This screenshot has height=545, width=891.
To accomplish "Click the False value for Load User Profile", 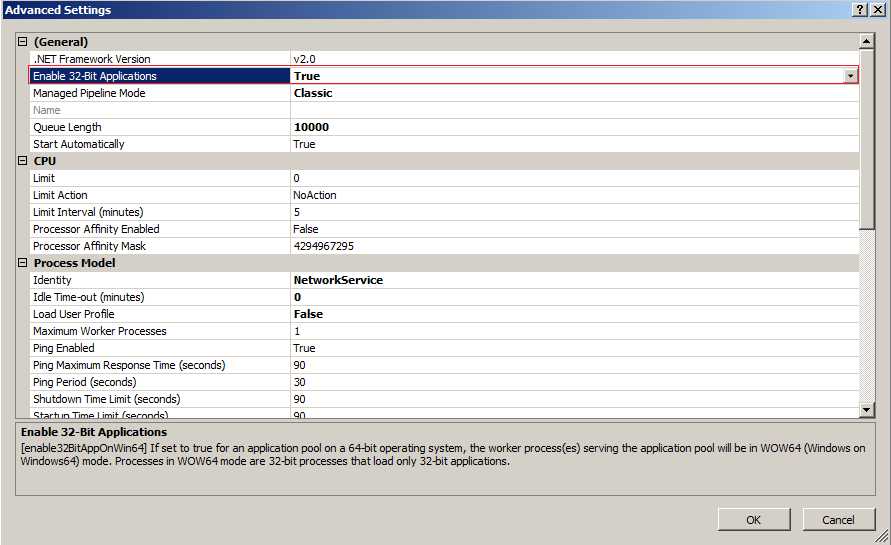I will tap(308, 314).
